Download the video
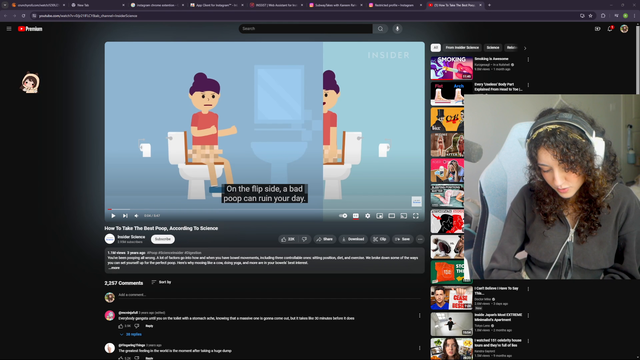The width and height of the screenshot is (640, 360). click(x=353, y=239)
